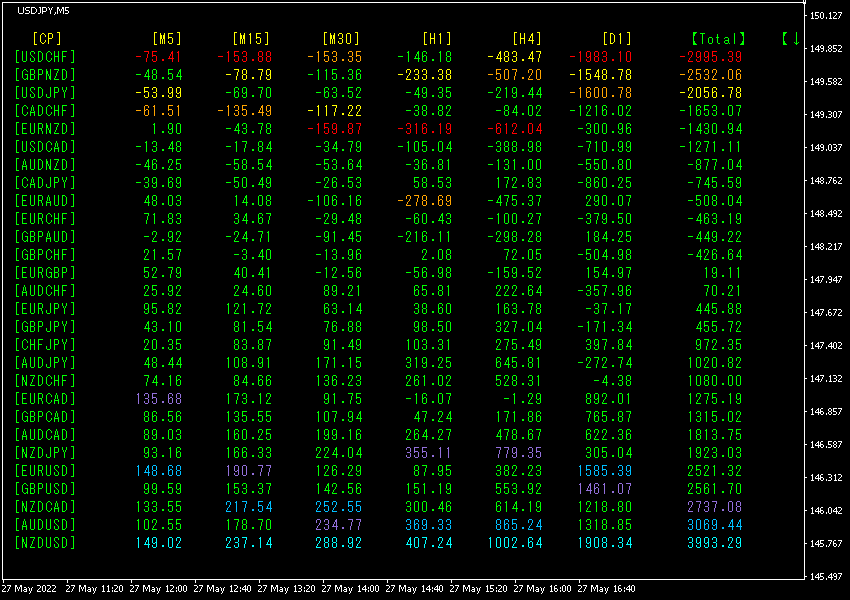Screen dimensions: 850x600
Task: Click USDCHF D1 value -1983.10
Action: click(601, 57)
